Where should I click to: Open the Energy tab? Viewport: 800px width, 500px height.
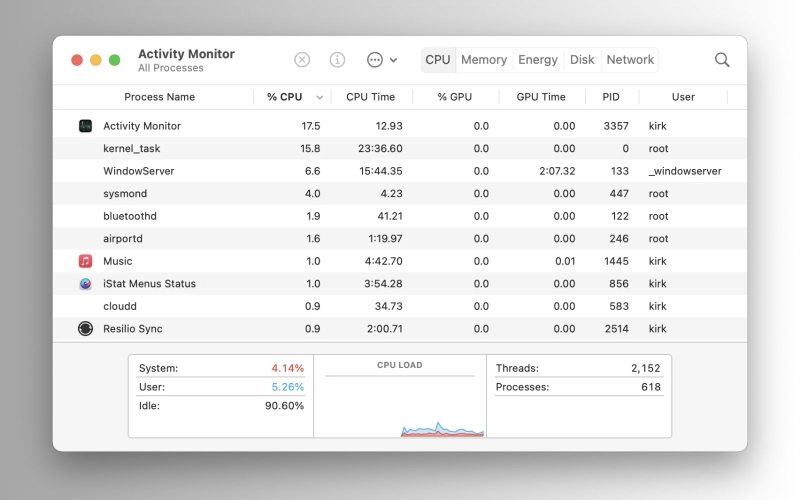tap(538, 60)
